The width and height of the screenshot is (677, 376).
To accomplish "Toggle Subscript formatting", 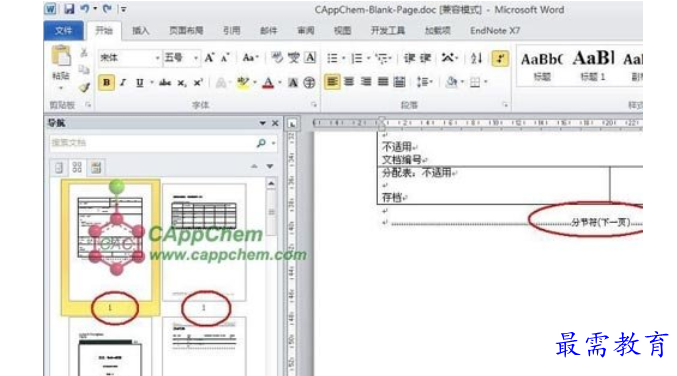I will (x=182, y=82).
